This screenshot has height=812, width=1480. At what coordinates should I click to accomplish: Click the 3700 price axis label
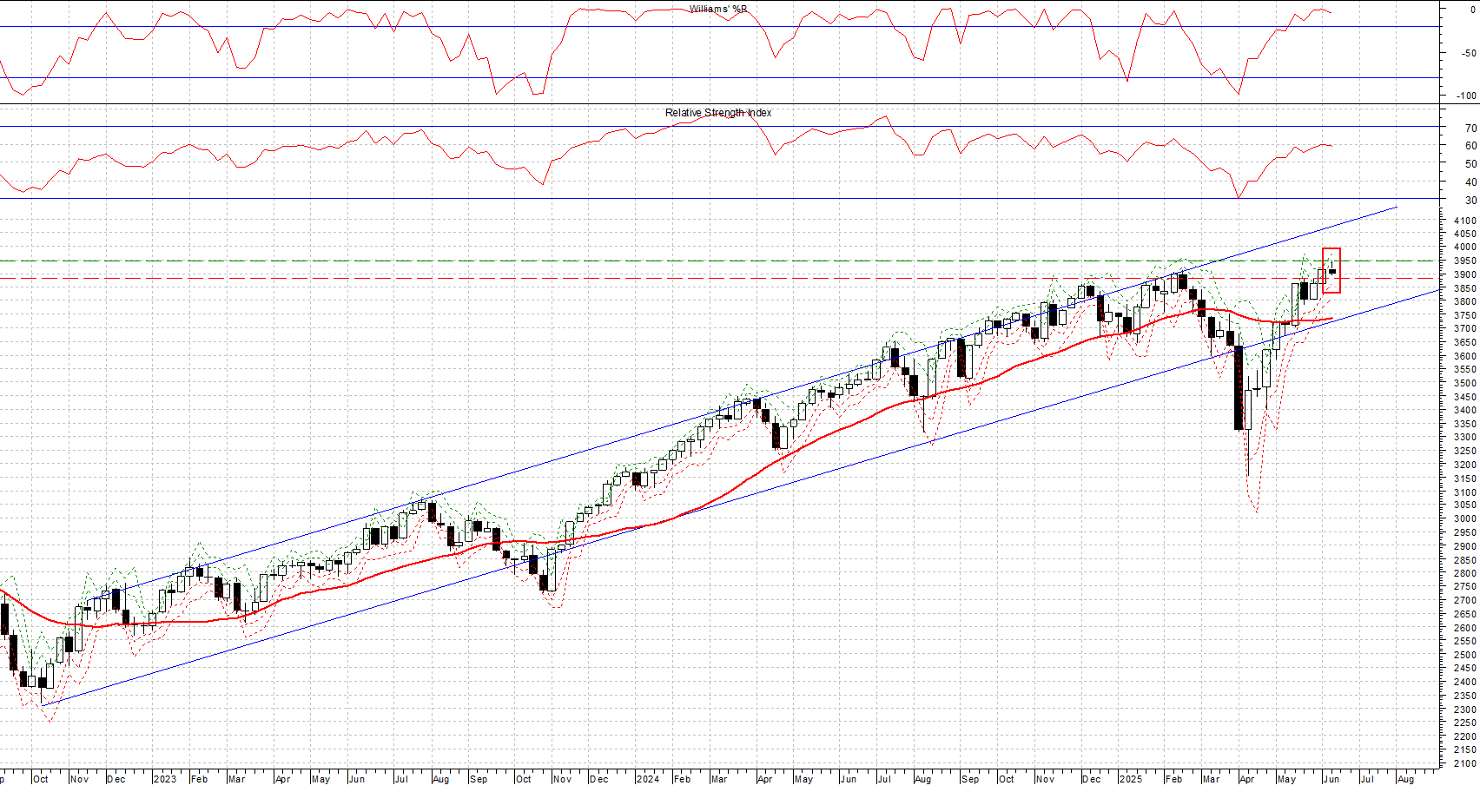pyautogui.click(x=1463, y=329)
